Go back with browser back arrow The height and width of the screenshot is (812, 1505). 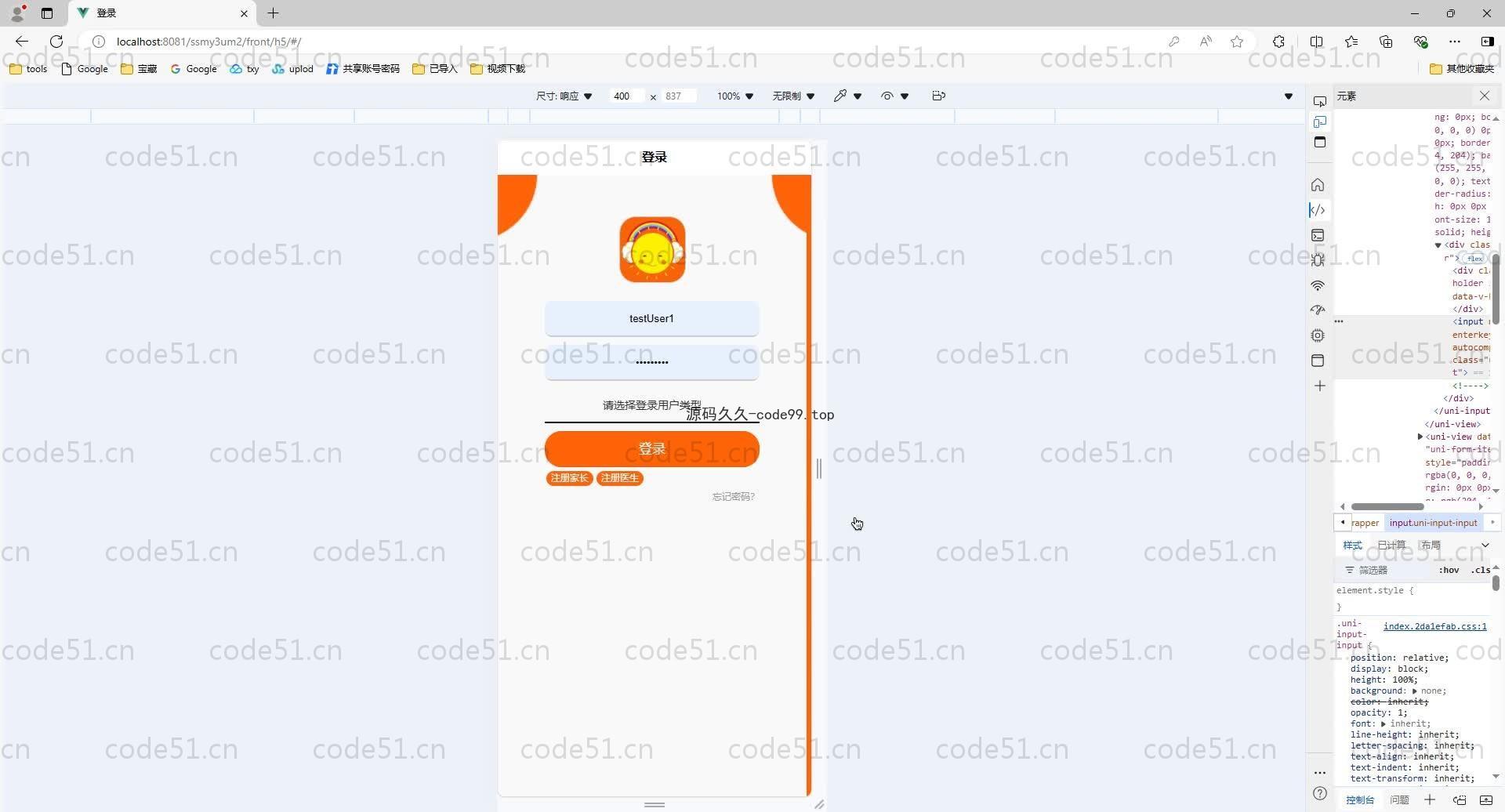[22, 42]
